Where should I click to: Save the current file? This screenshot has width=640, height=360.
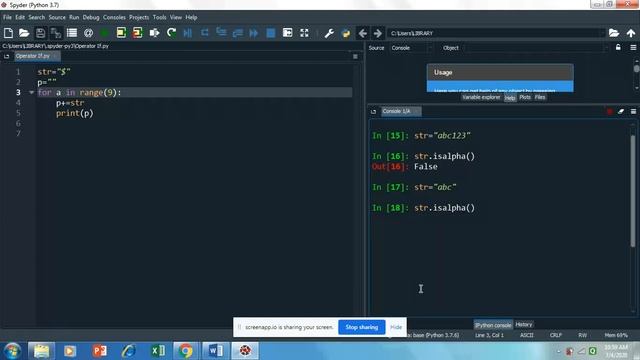[x=40, y=33]
